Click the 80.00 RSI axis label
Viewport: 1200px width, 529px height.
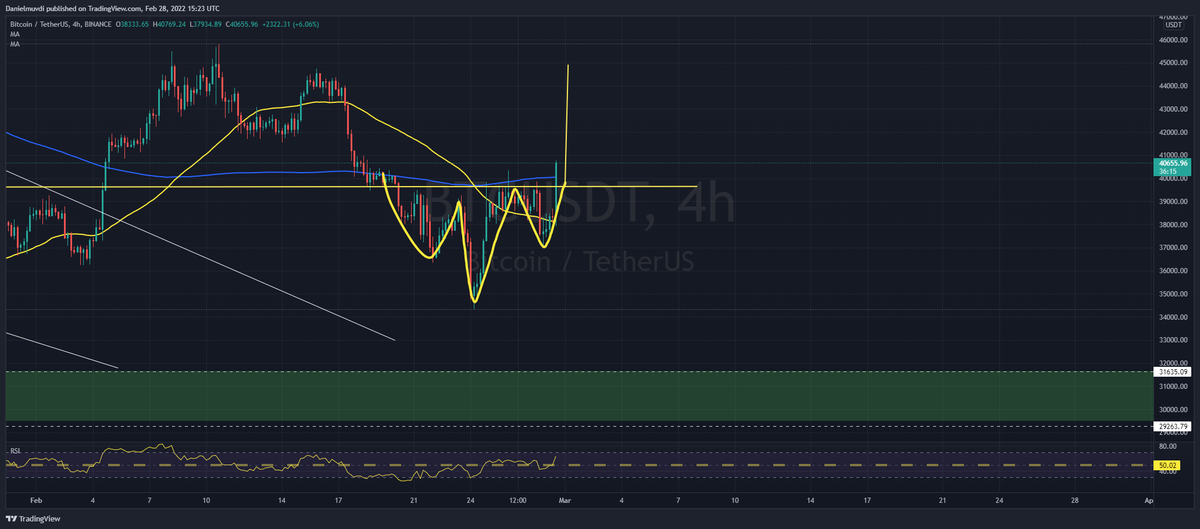pyautogui.click(x=1167, y=448)
